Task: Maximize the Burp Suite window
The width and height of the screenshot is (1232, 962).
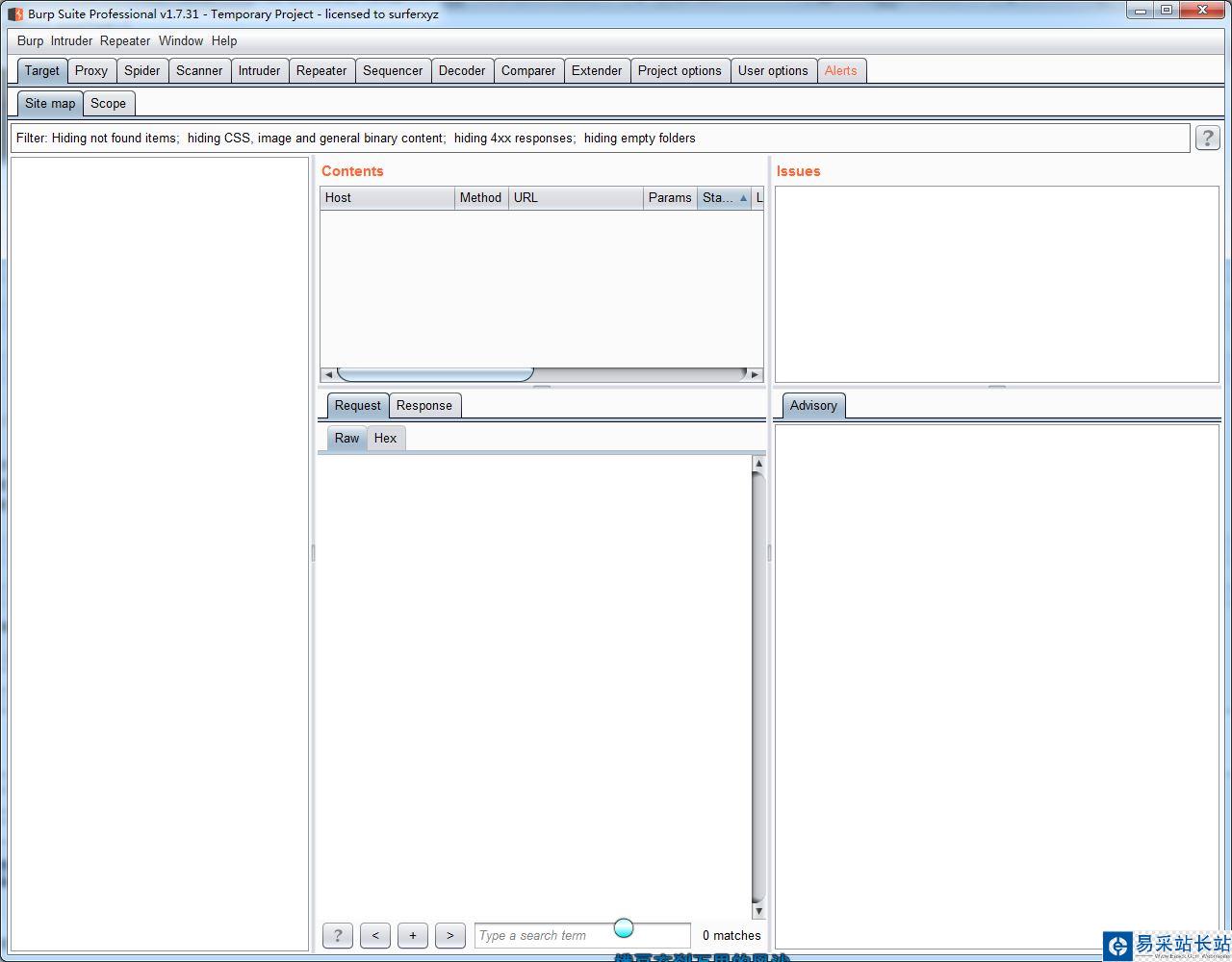Action: click(x=1166, y=11)
